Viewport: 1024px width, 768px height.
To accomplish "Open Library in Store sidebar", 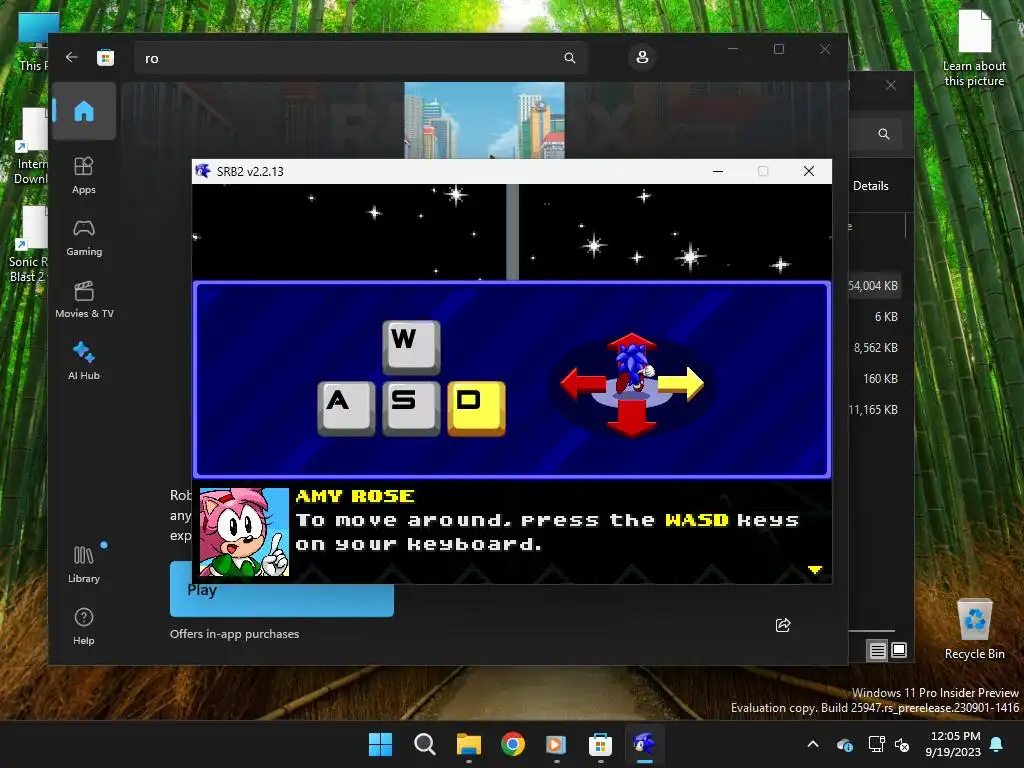I will coord(84,564).
